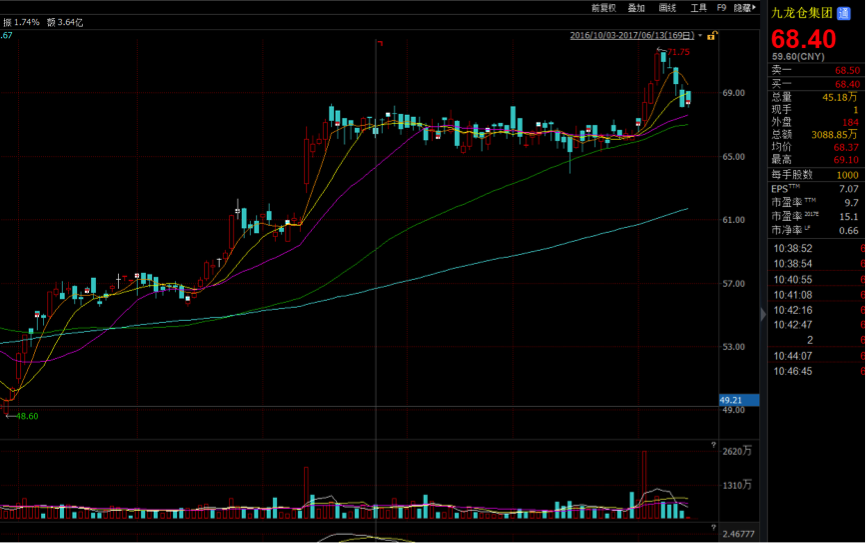866x543 pixels.
Task: Open the 叠加 overlay menu
Action: coord(636,7)
